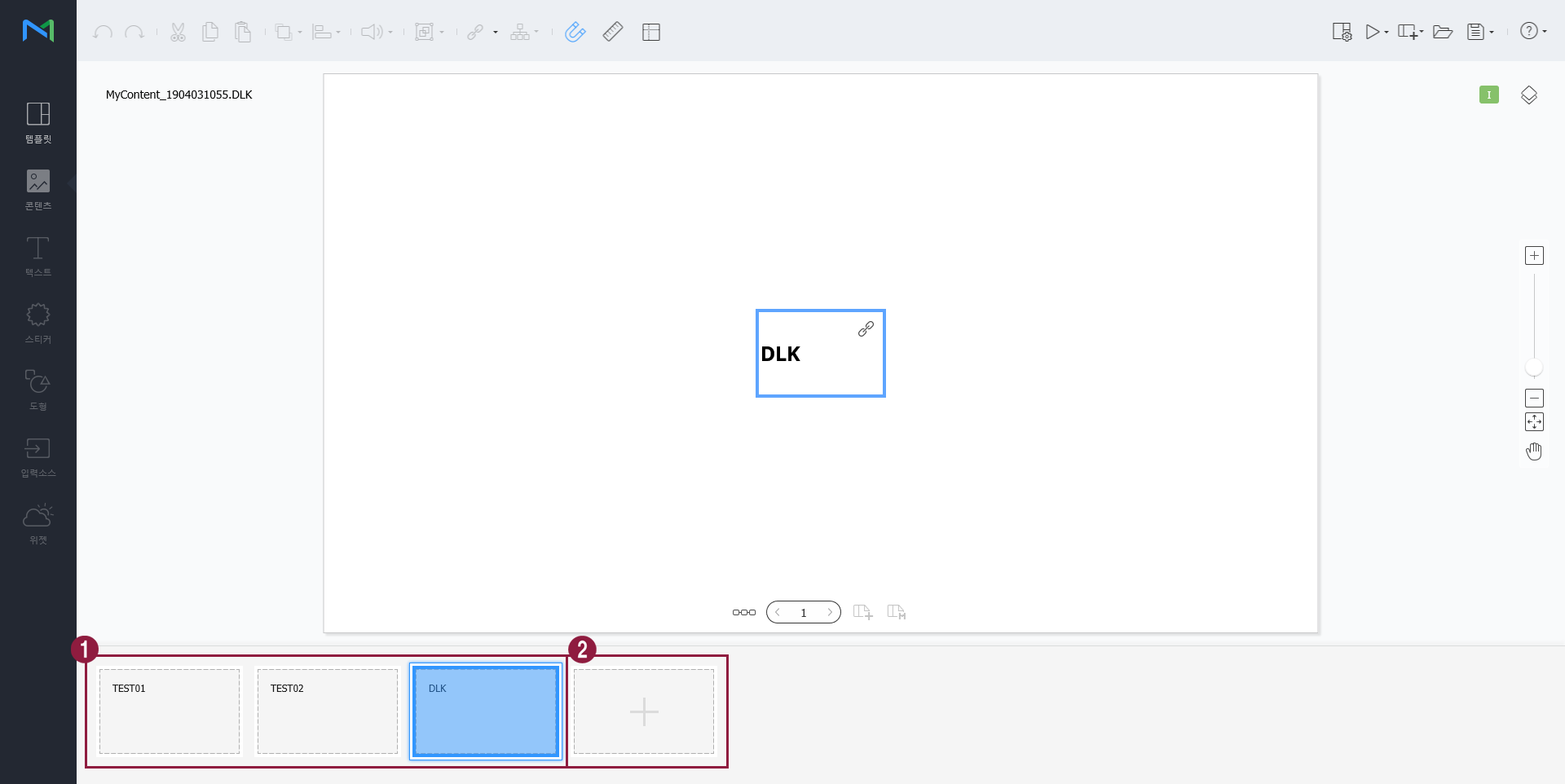The image size is (1565, 784).
Task: Click the undo arrow icon
Action: [x=103, y=33]
